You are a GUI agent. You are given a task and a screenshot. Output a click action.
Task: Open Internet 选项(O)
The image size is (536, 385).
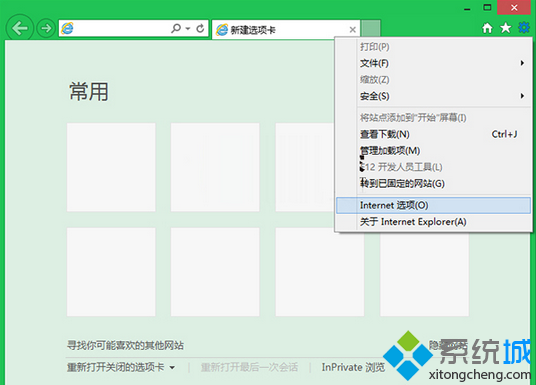[x=433, y=205]
